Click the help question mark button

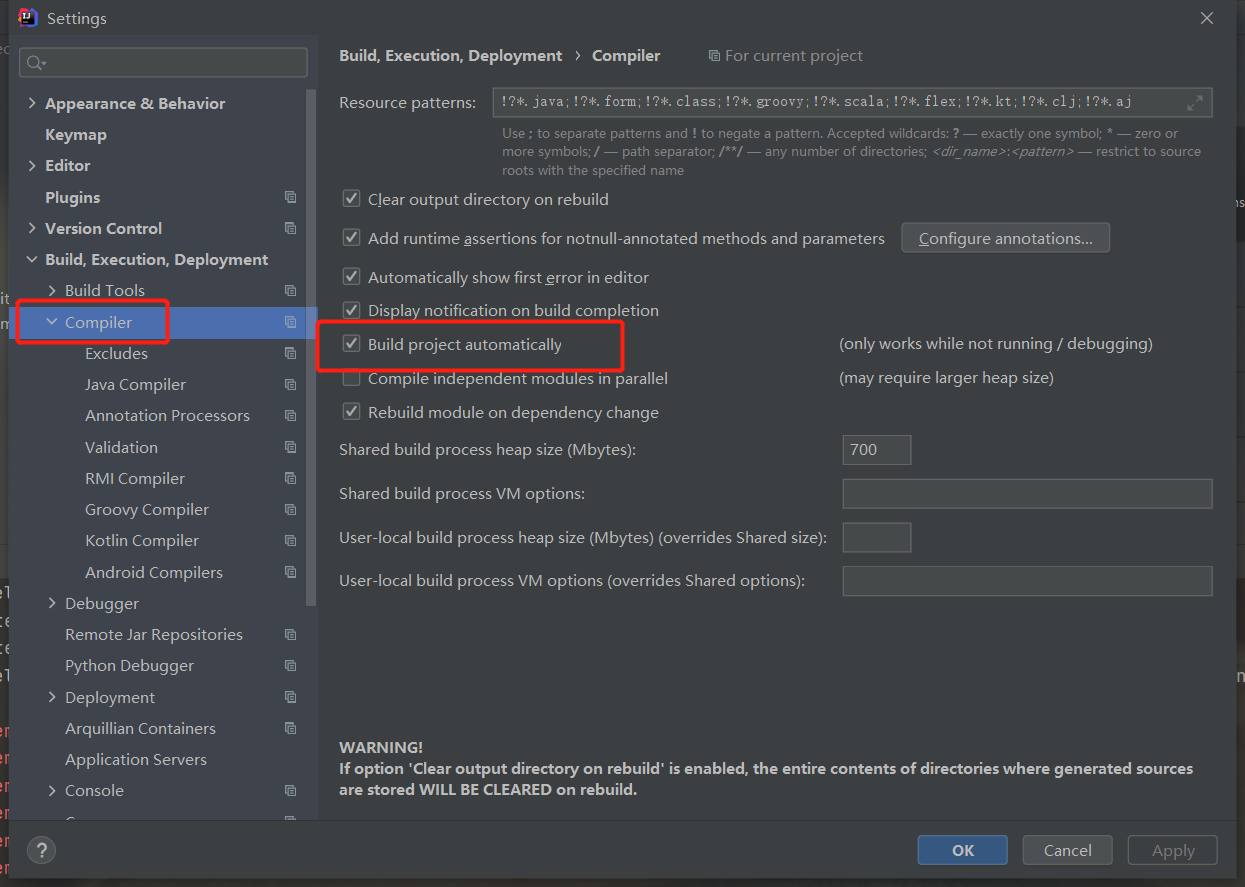pos(41,851)
